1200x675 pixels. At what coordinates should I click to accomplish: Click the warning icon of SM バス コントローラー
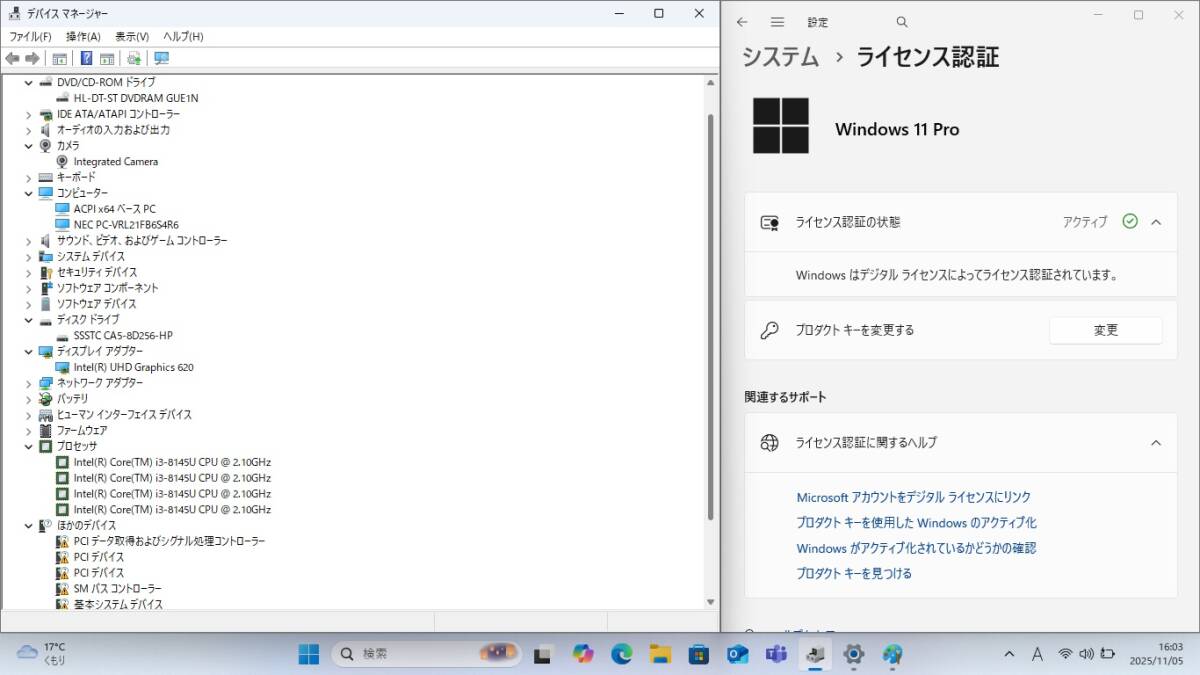62,589
